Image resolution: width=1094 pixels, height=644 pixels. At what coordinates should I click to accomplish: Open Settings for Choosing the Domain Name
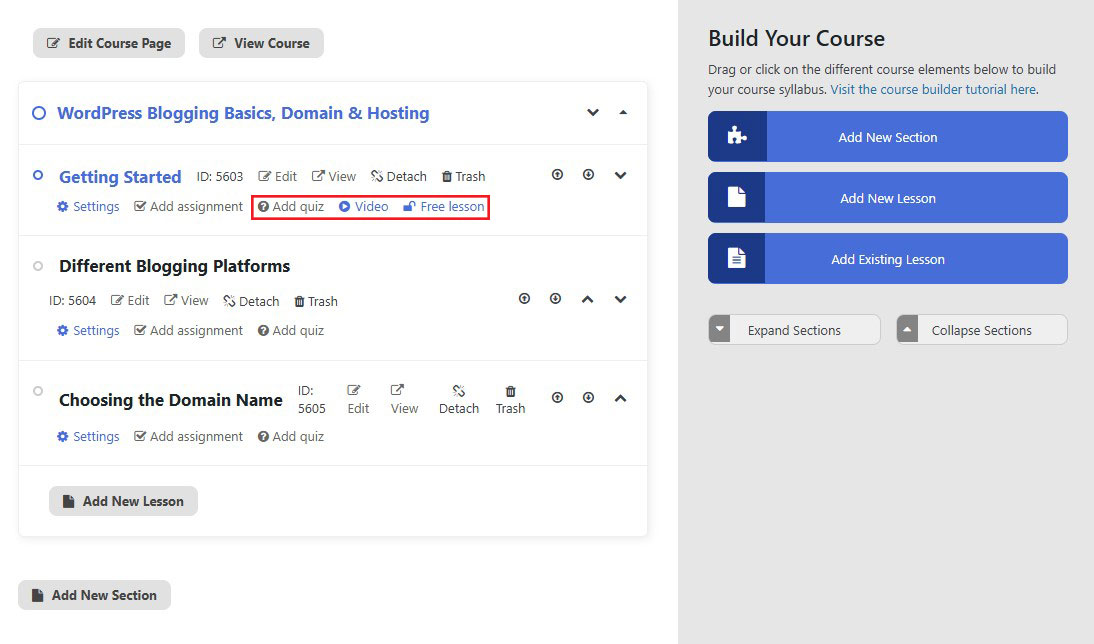click(88, 437)
